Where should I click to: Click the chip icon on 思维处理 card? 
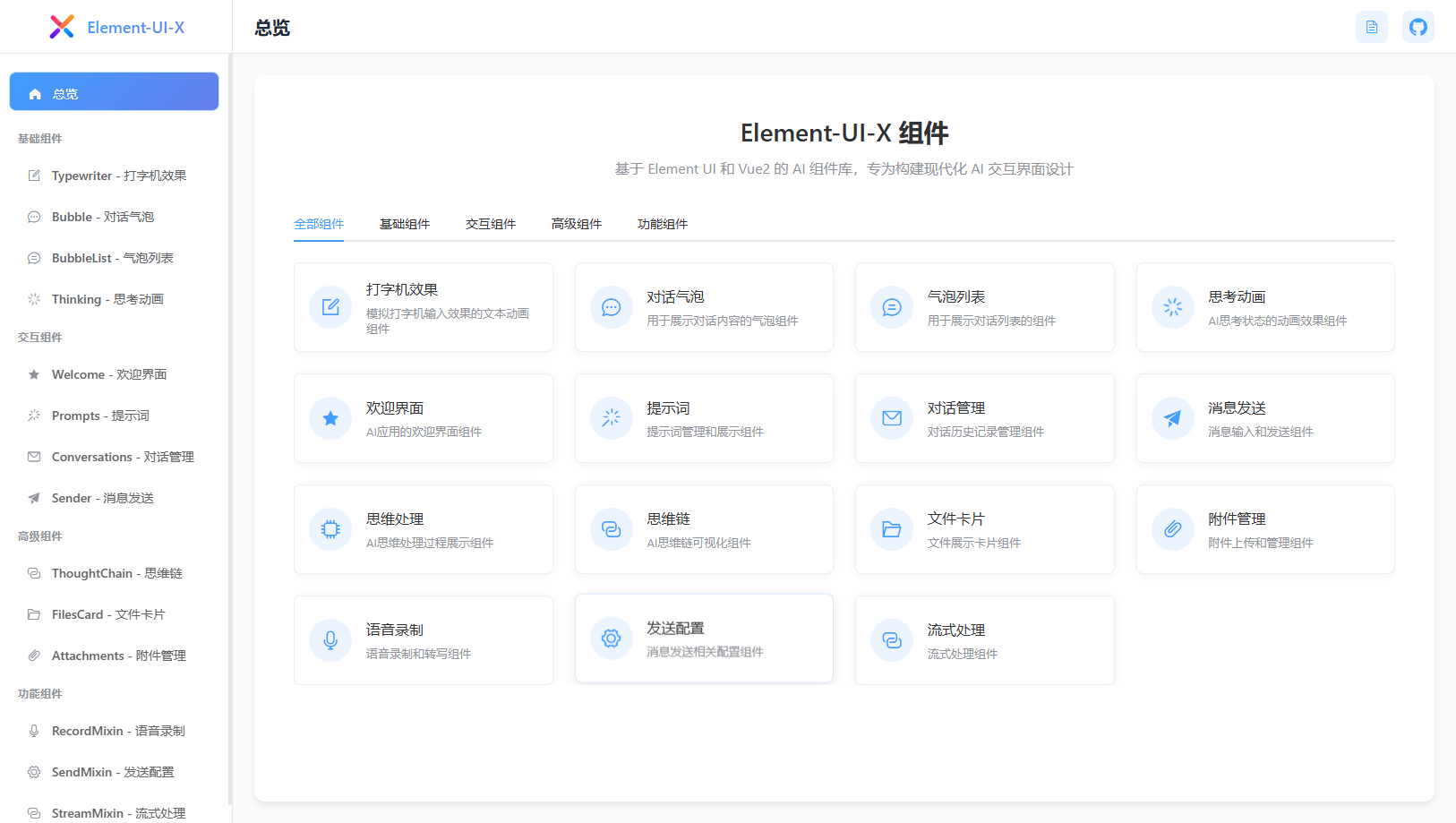[330, 529]
